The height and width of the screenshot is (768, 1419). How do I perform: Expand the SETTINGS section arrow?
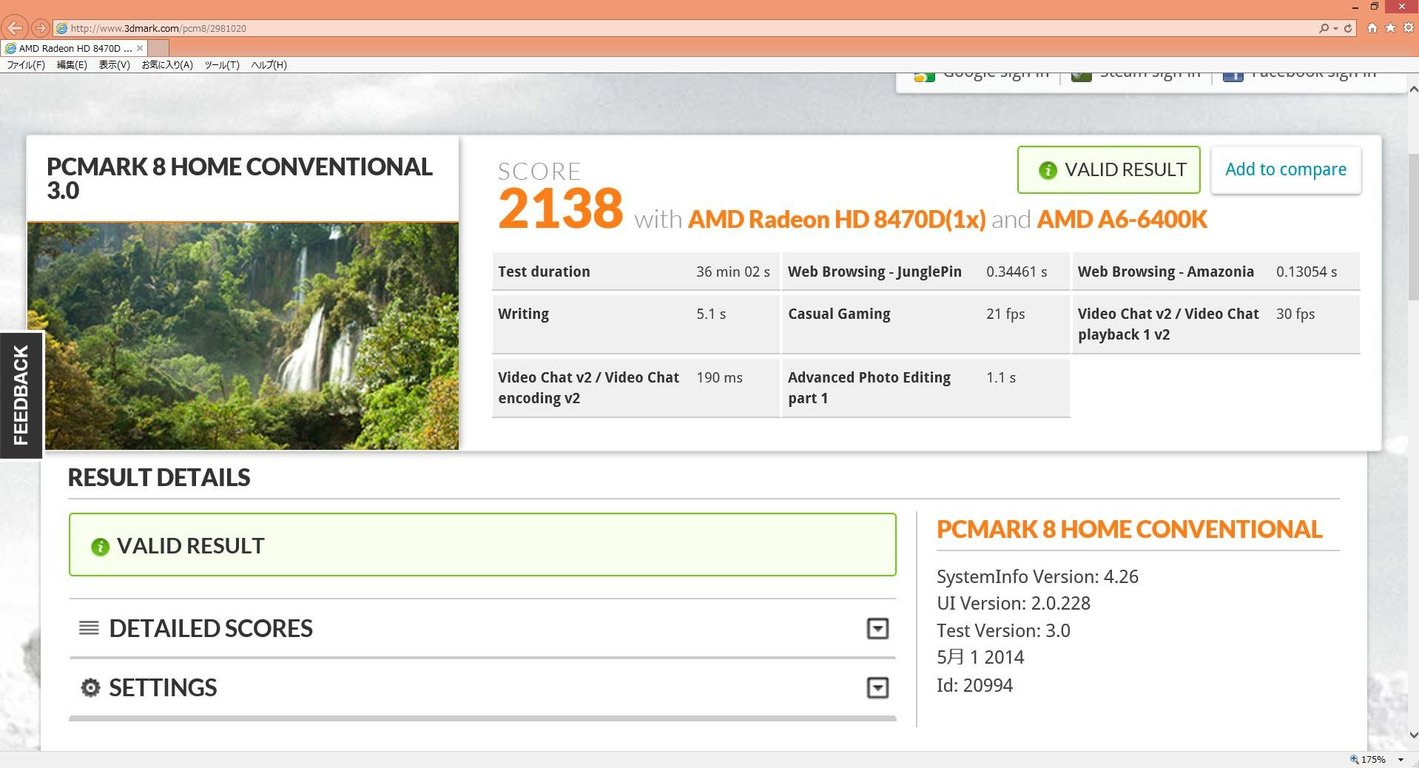click(878, 688)
